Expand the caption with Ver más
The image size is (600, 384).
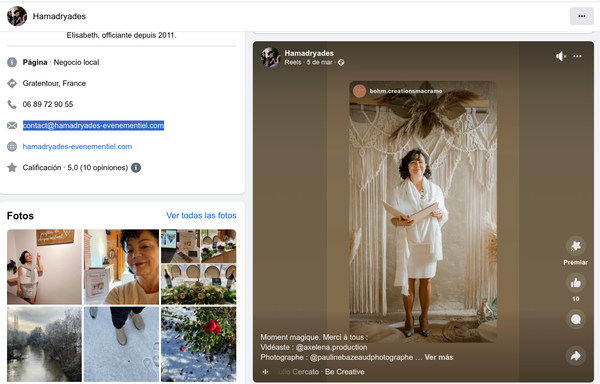[x=439, y=357]
